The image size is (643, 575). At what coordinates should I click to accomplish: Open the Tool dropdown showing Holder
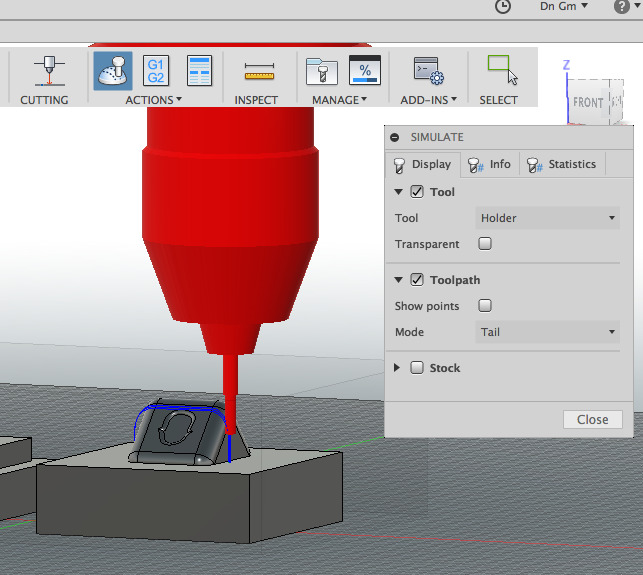547,217
